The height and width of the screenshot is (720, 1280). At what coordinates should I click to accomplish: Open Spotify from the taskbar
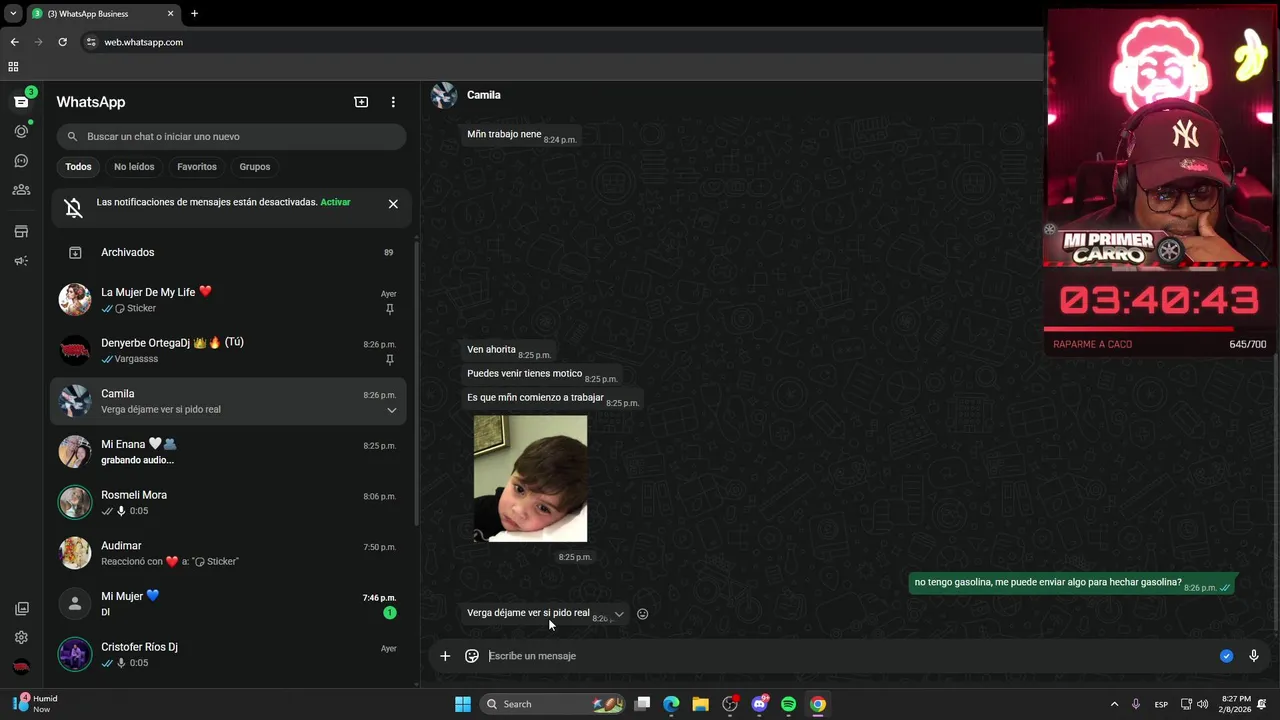pos(788,704)
